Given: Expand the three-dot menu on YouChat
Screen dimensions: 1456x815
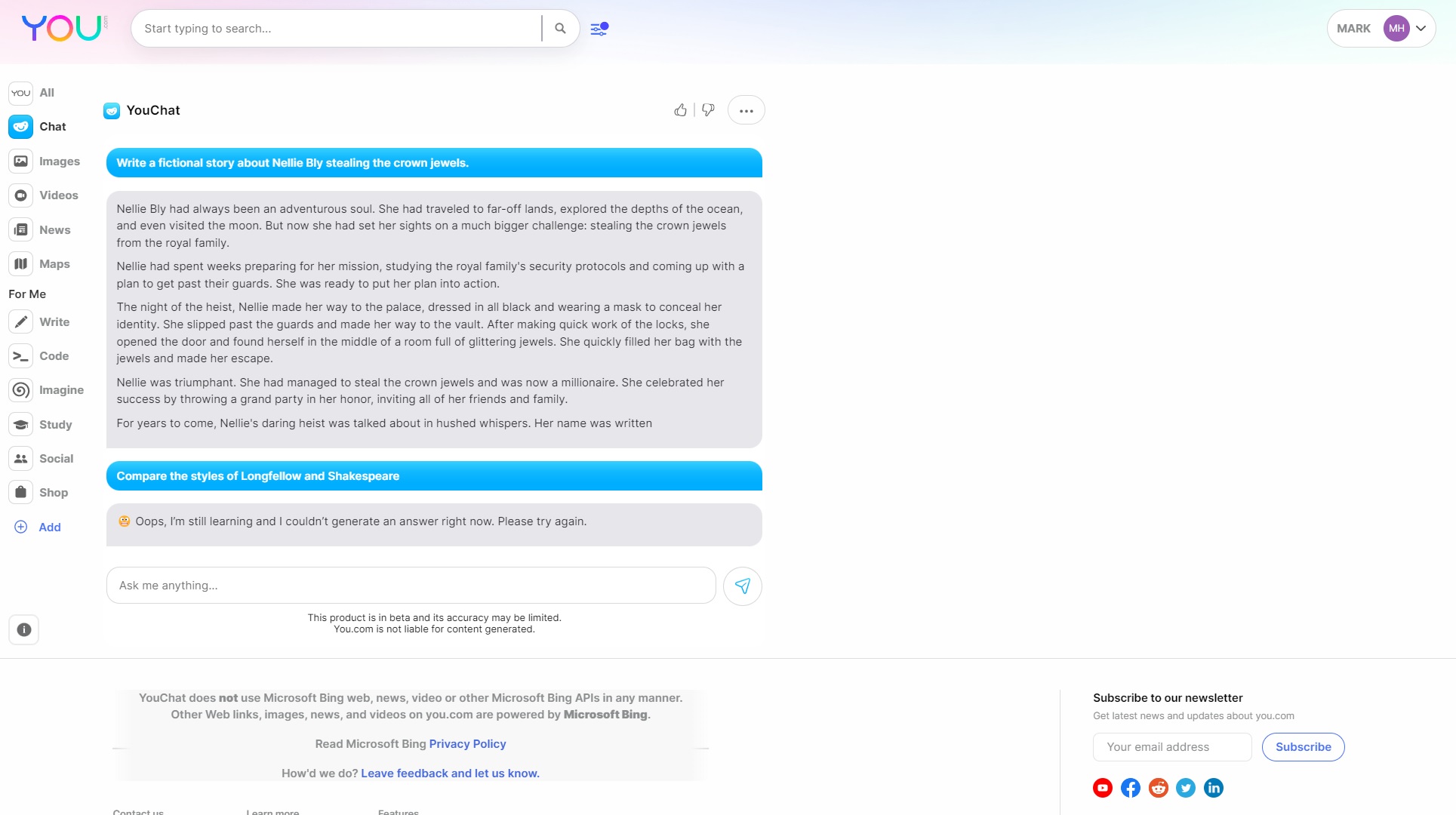Looking at the screenshot, I should click(746, 111).
